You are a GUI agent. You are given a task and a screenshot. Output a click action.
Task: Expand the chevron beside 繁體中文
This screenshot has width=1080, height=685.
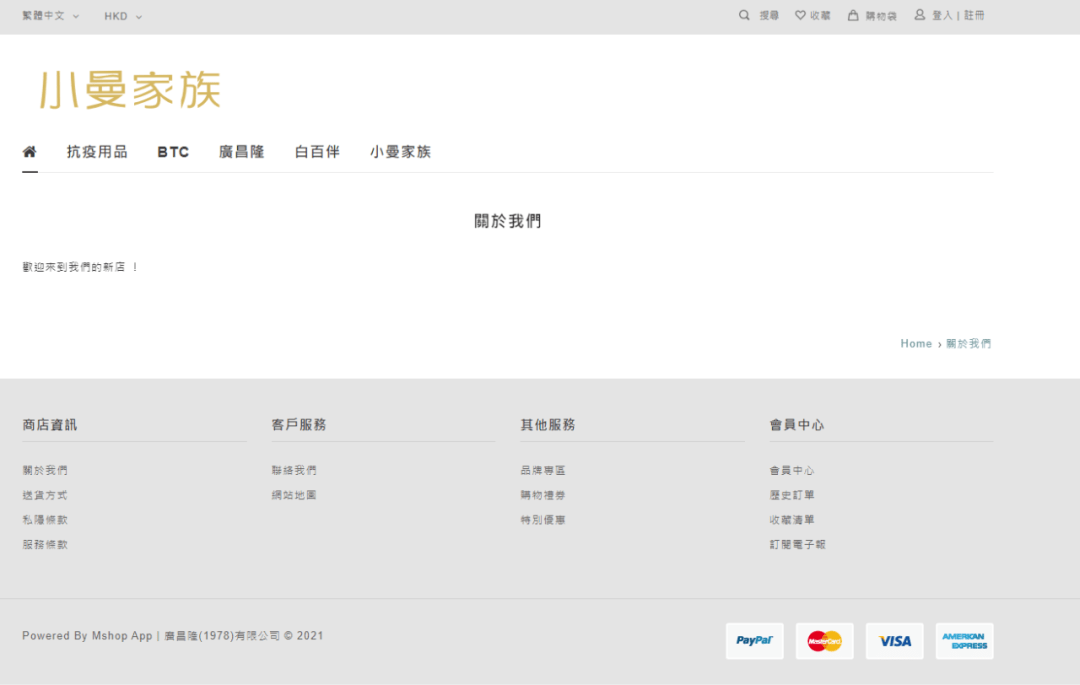pos(74,16)
